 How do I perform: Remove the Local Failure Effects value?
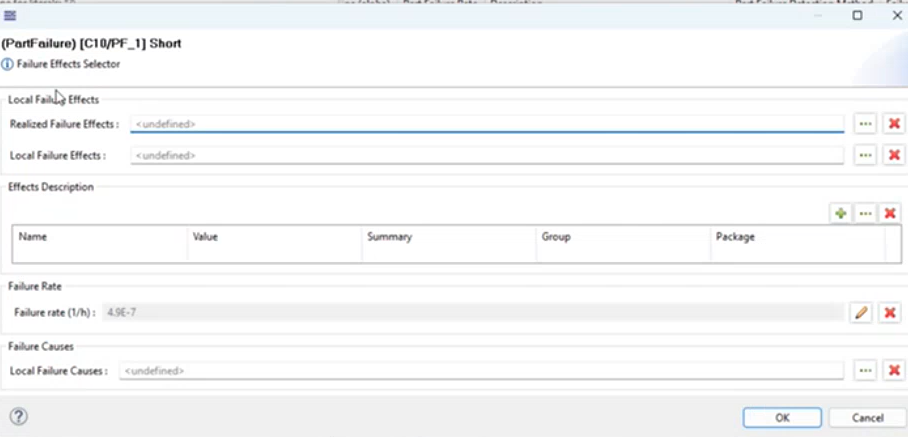894,155
